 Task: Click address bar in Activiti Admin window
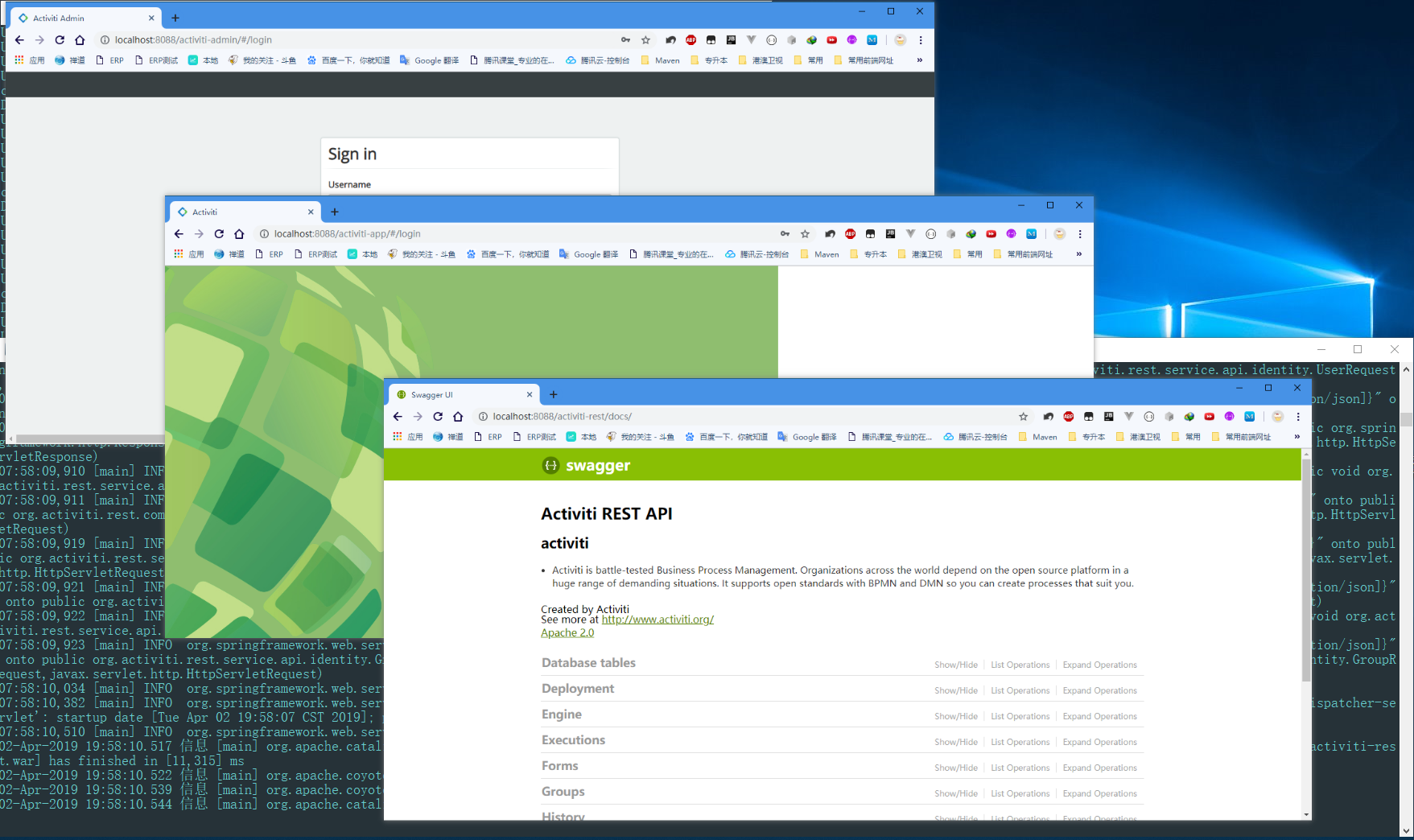pos(365,39)
